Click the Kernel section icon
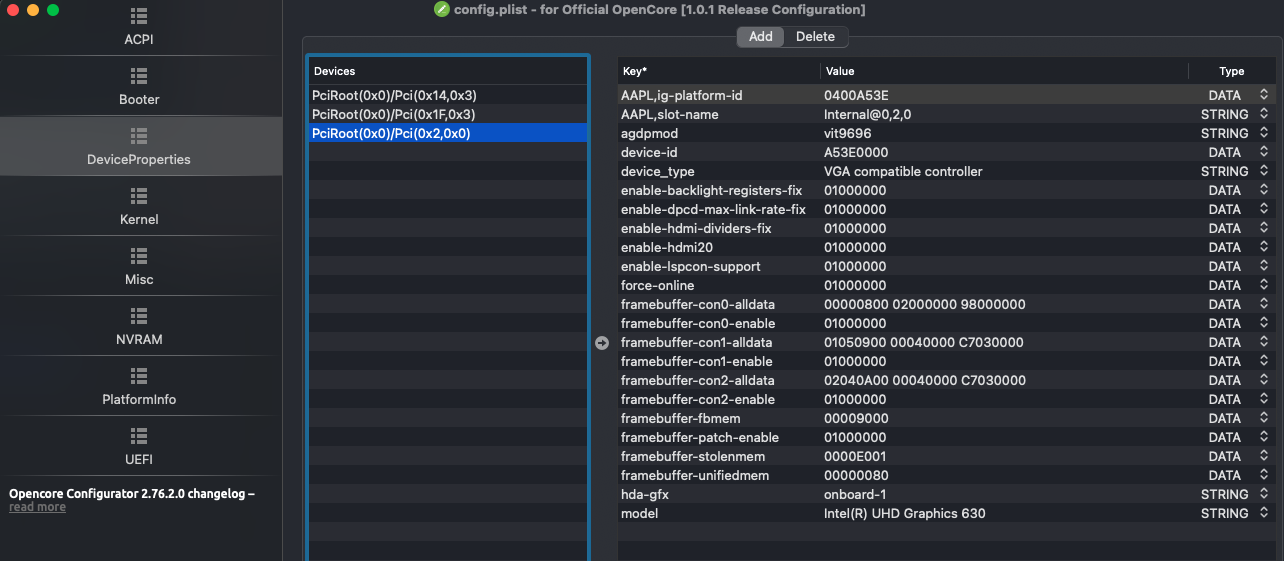This screenshot has height=561, width=1284. pos(139,196)
